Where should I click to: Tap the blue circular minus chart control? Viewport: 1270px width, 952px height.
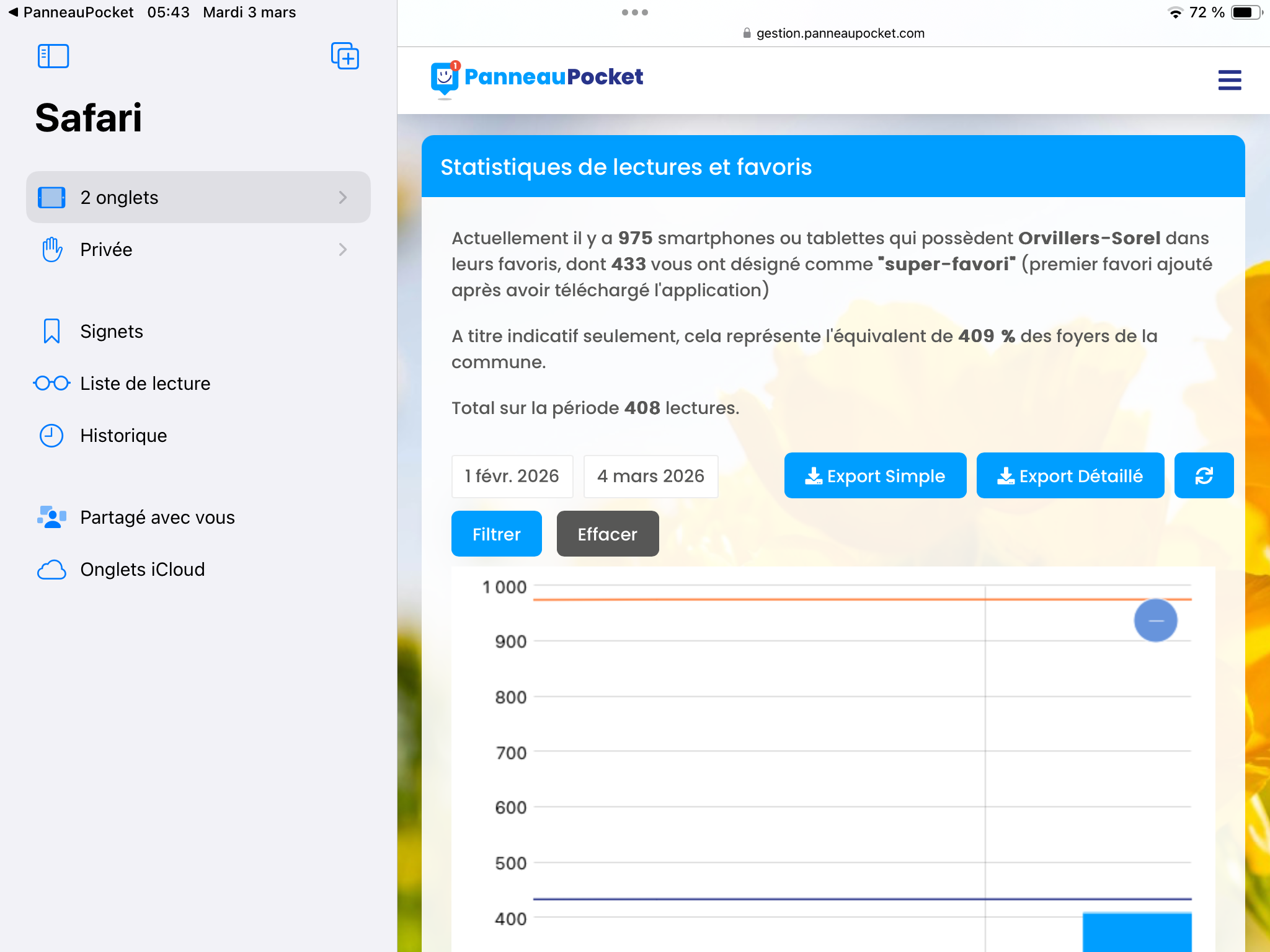pyautogui.click(x=1155, y=620)
